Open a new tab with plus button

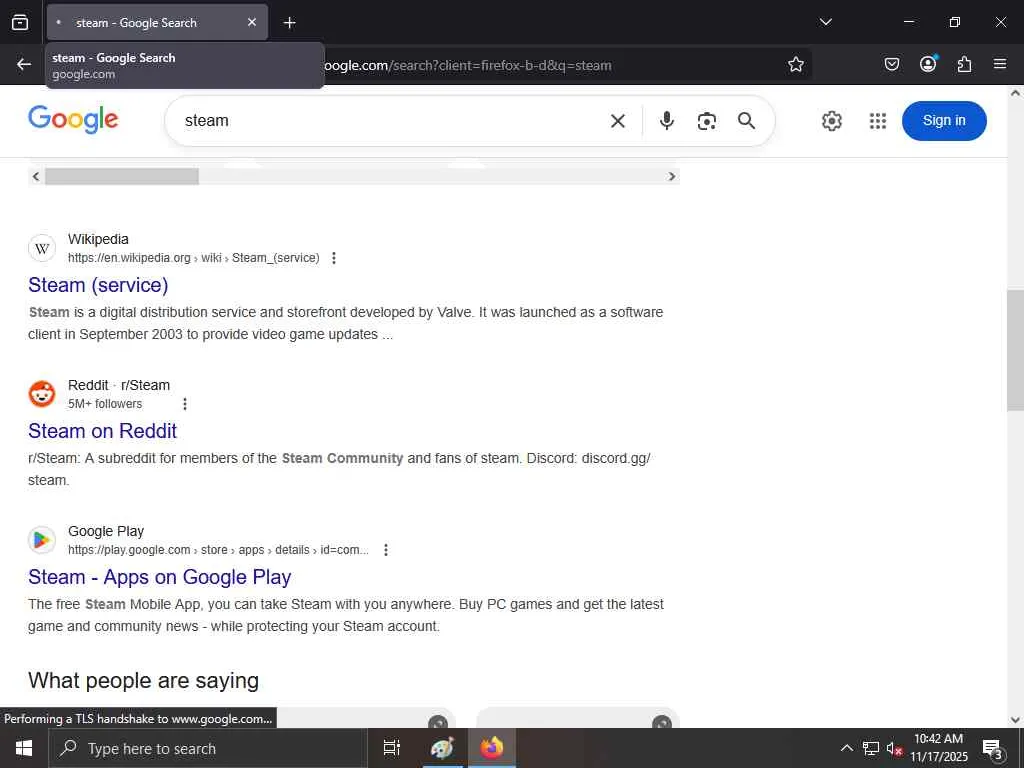(x=289, y=23)
